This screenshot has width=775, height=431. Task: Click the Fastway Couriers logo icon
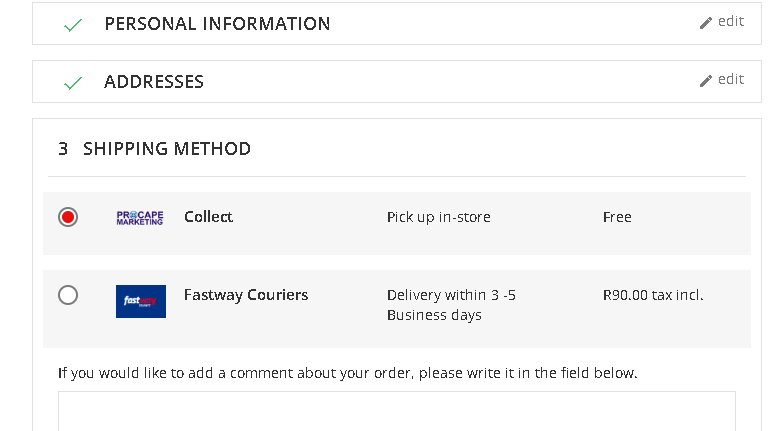(x=141, y=301)
